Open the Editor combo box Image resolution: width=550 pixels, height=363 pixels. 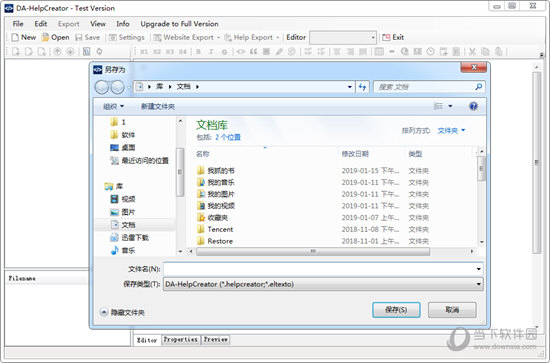click(x=343, y=37)
